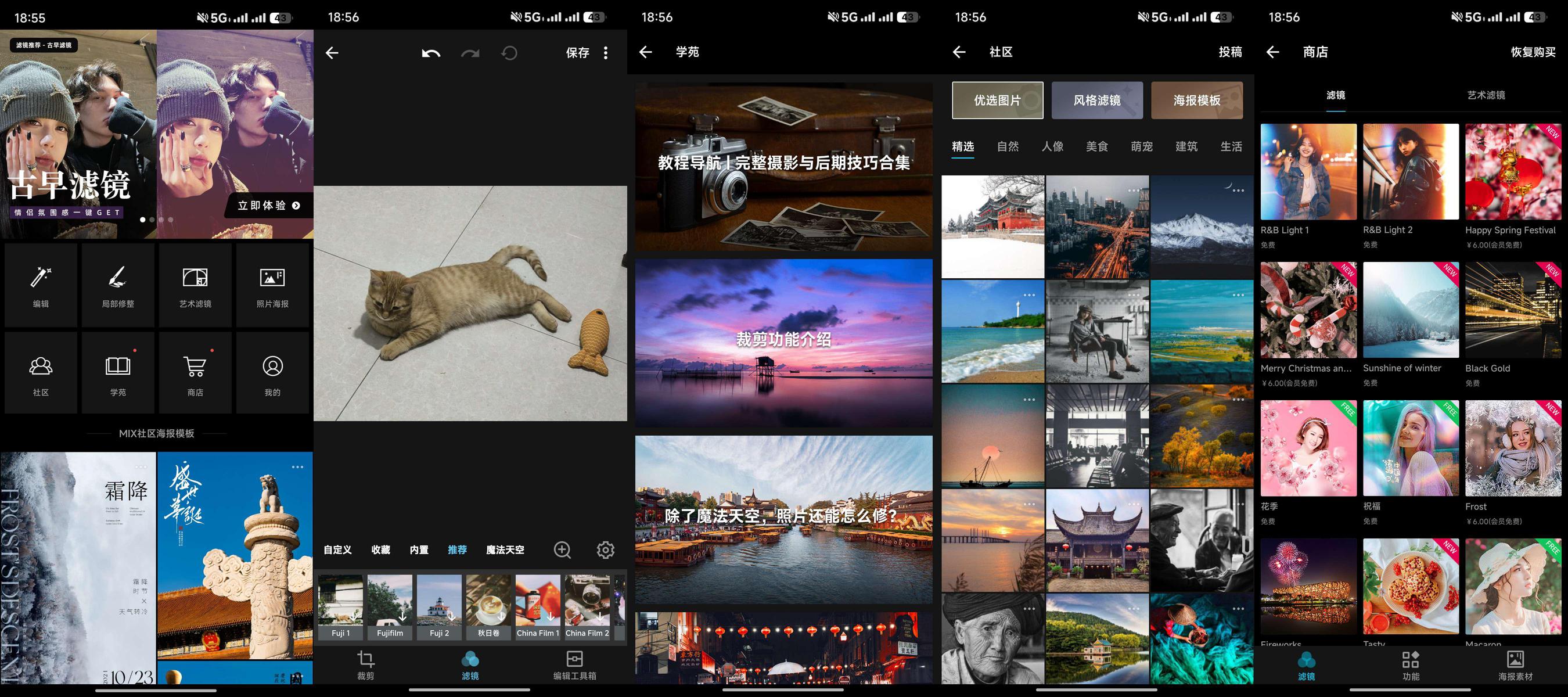1568x697 pixels.
Task: Apply the Fuji 1 filter
Action: coord(341,608)
